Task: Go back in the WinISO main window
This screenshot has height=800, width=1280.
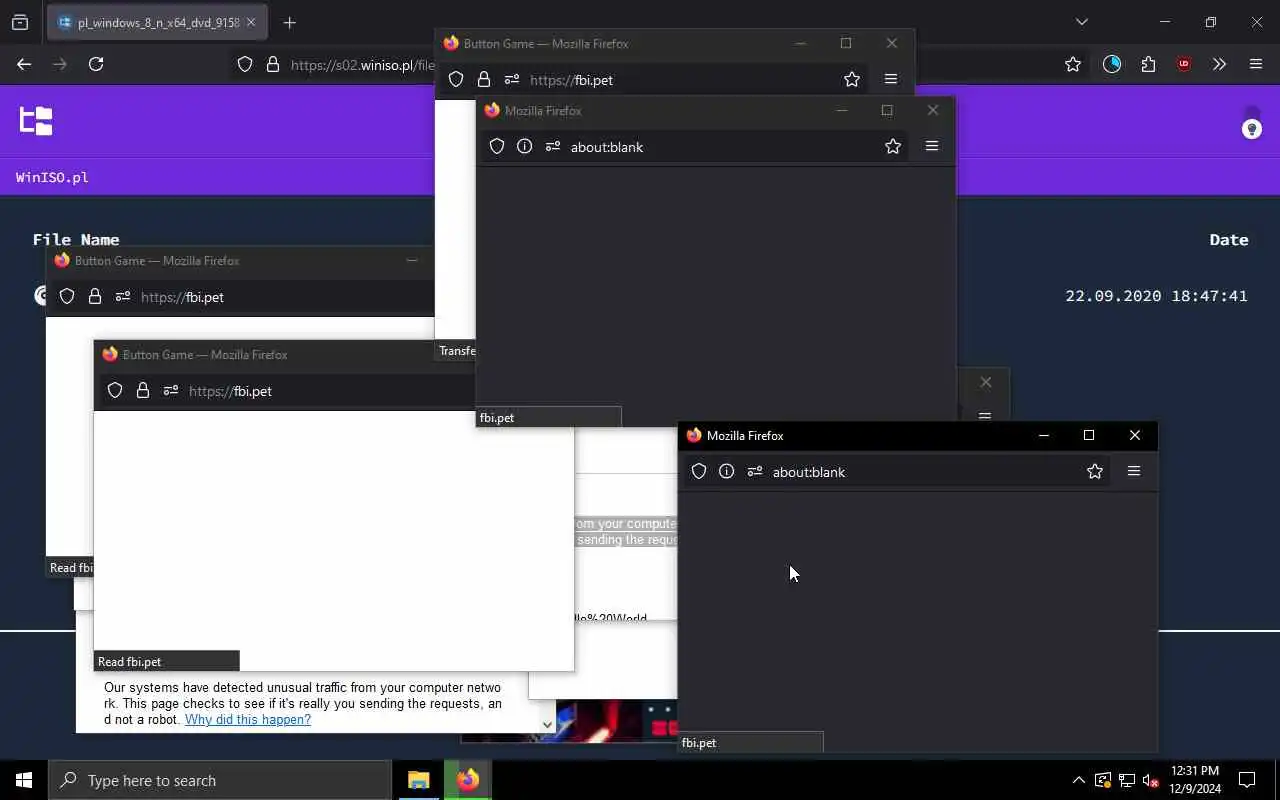Action: [x=24, y=64]
